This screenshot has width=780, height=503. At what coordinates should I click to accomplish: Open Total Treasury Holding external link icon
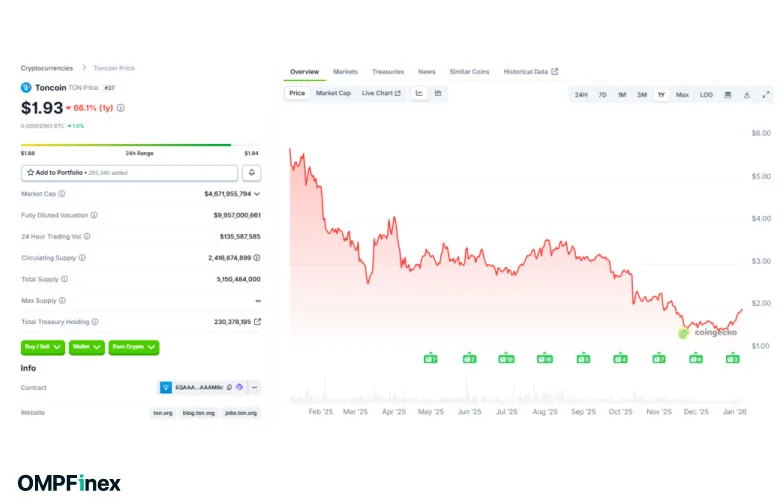(257, 322)
